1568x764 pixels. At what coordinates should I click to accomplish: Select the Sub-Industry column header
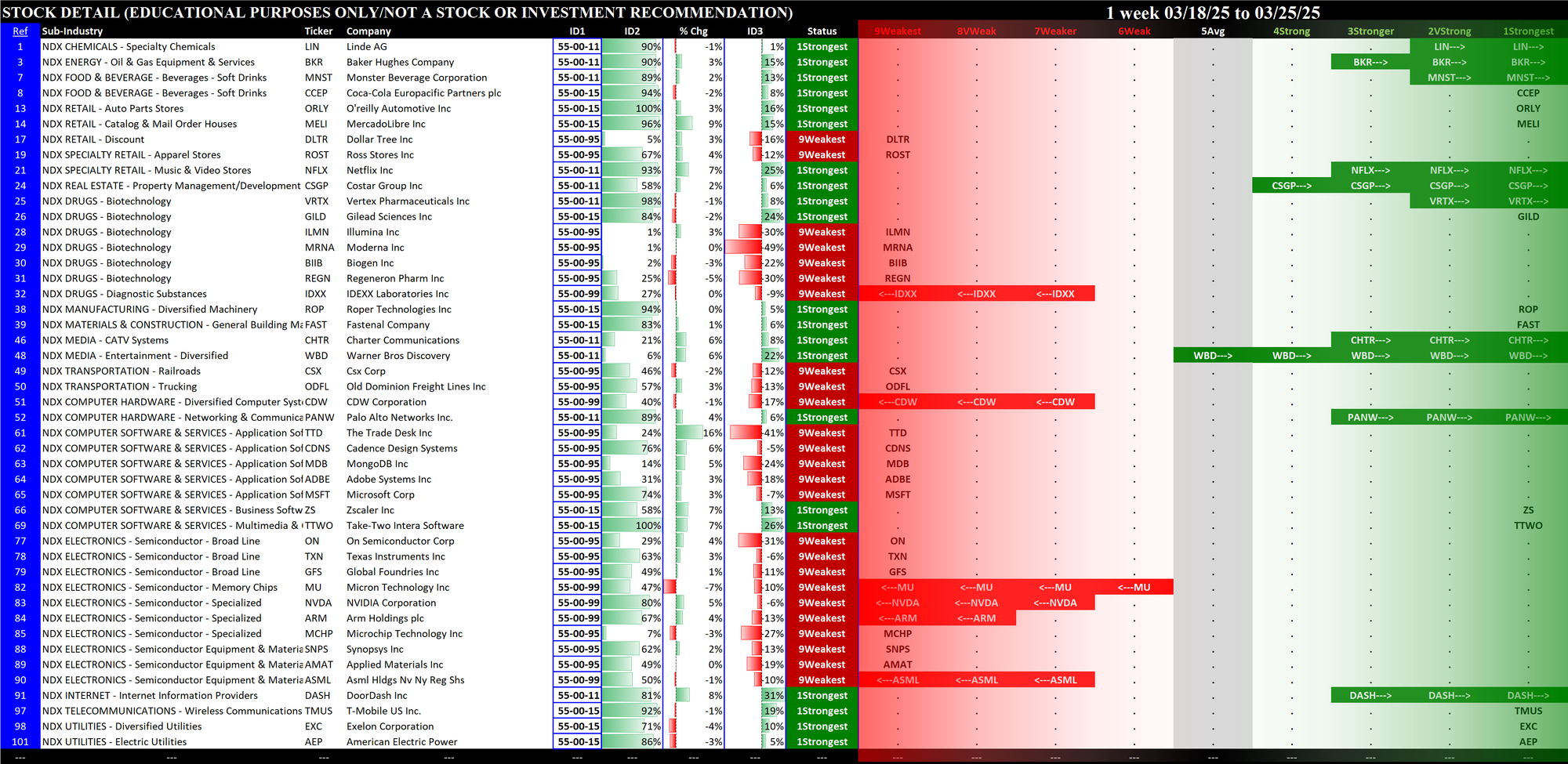(x=72, y=31)
